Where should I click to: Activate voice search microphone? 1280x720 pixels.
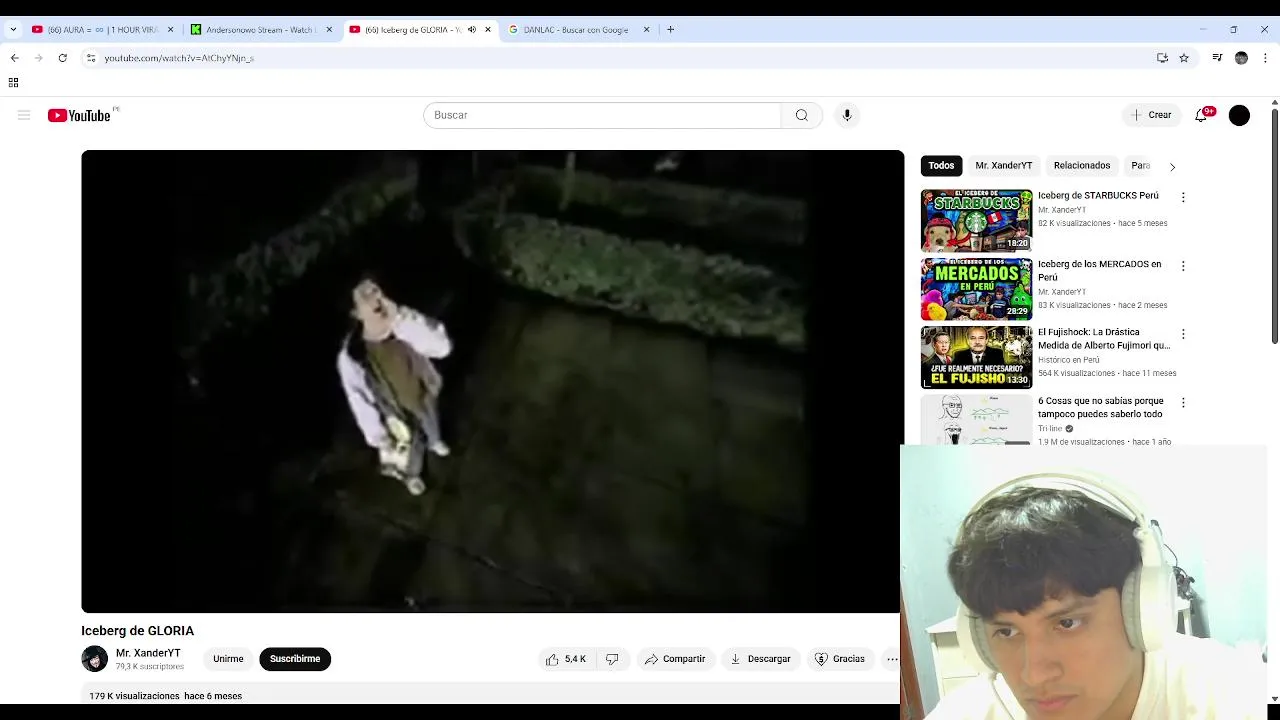[847, 115]
